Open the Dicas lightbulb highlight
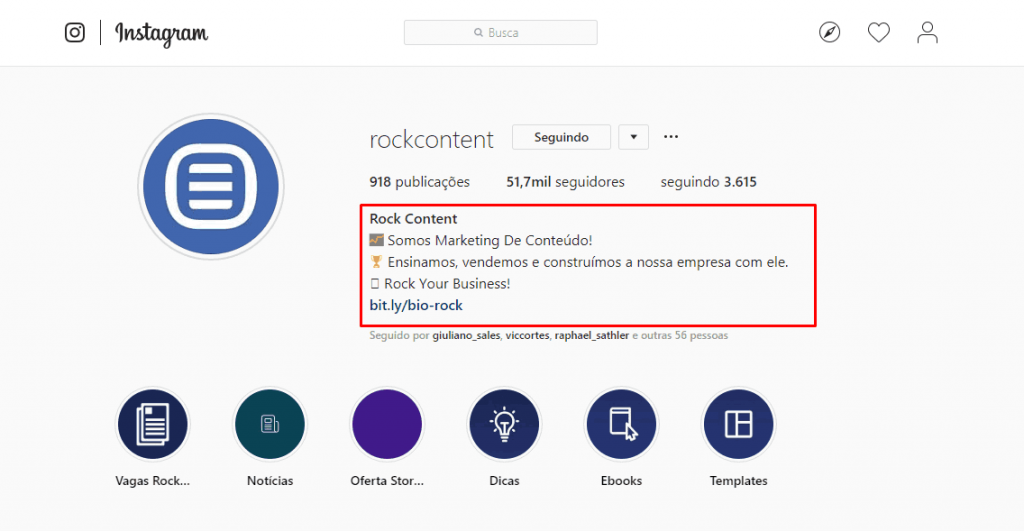1024x531 pixels. (x=504, y=424)
